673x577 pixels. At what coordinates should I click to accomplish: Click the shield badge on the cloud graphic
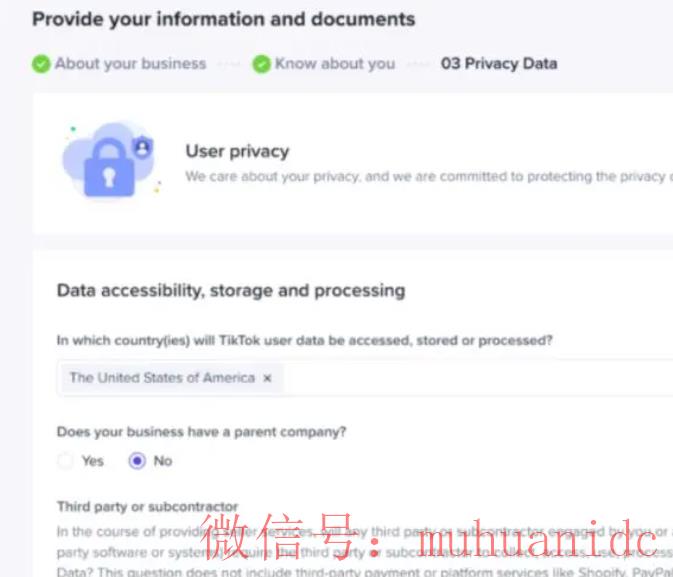click(x=142, y=148)
